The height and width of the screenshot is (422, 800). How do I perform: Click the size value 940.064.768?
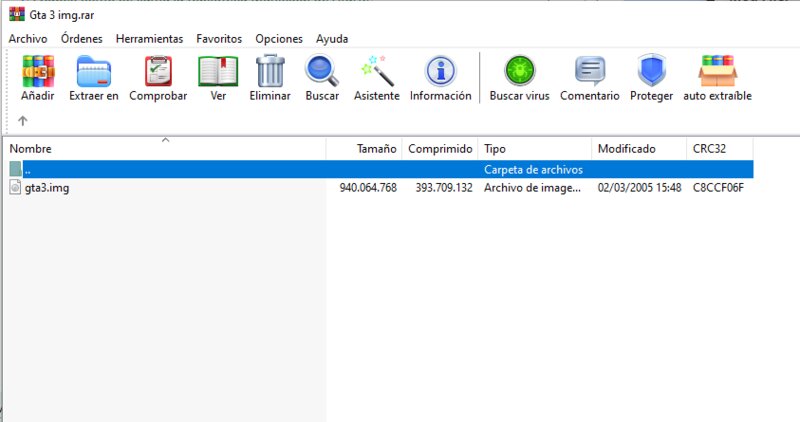tap(368, 188)
